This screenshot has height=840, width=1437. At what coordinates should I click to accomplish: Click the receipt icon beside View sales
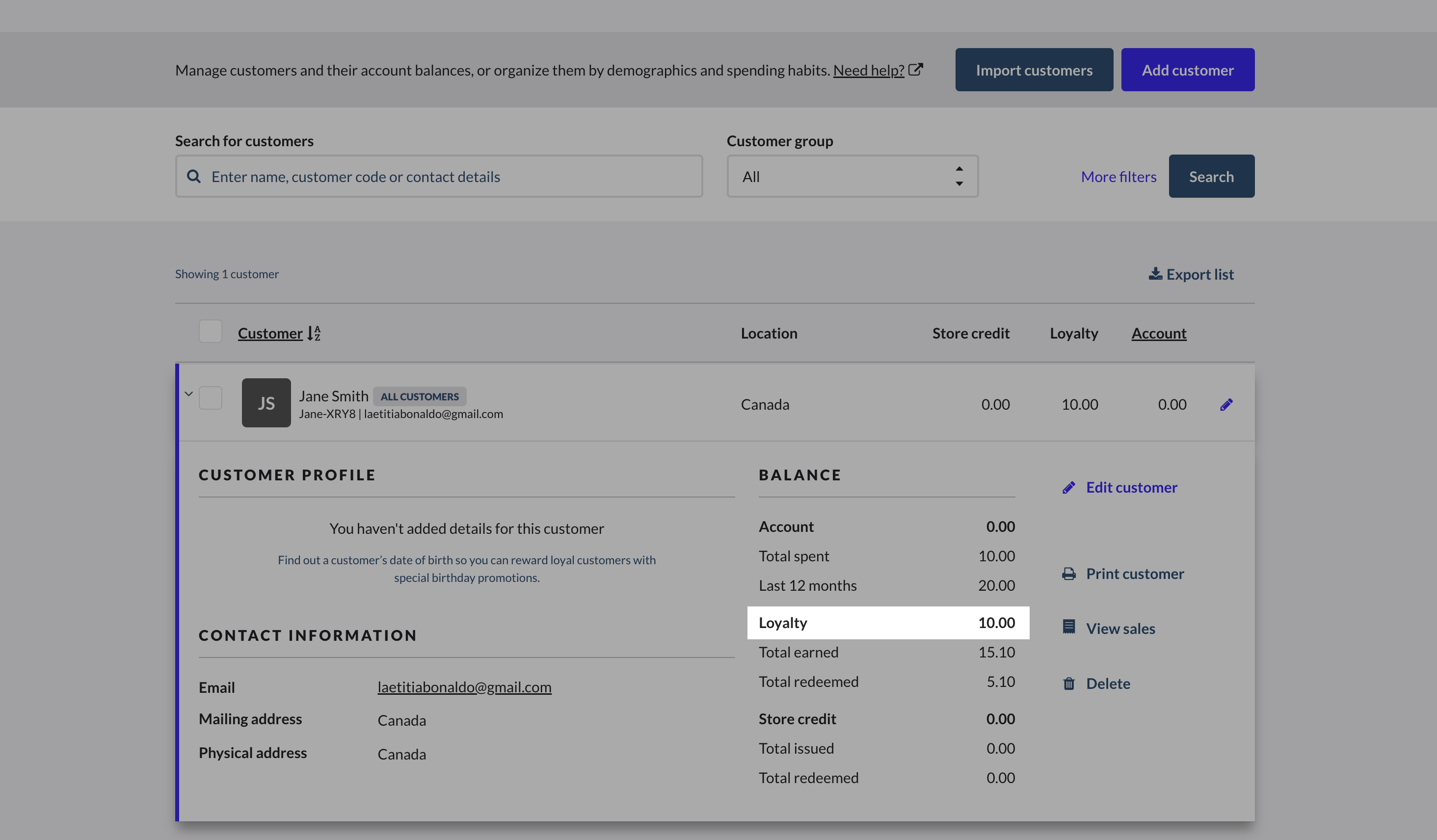coord(1068,627)
